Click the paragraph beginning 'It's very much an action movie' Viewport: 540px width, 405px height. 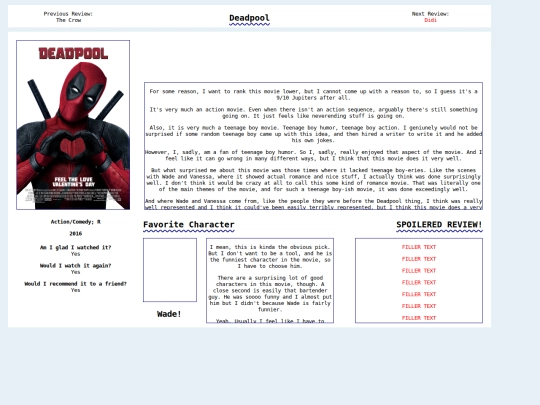[313, 113]
